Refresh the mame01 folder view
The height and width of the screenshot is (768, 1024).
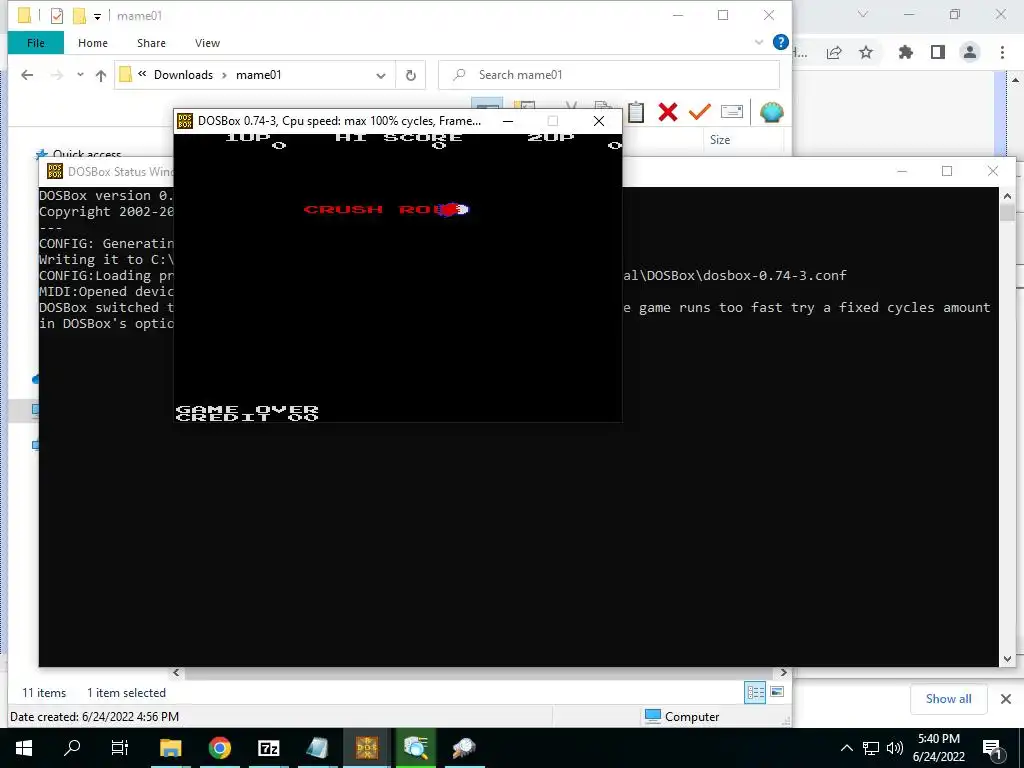(x=411, y=75)
